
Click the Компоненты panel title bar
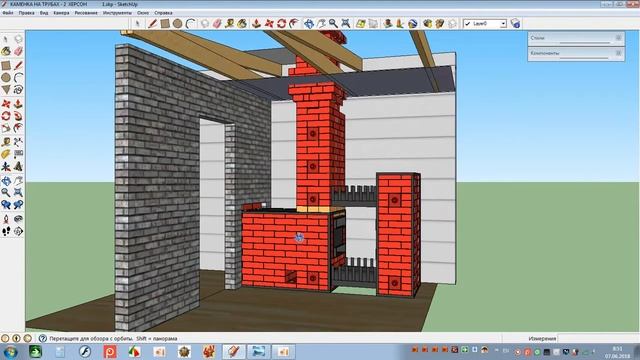576,53
